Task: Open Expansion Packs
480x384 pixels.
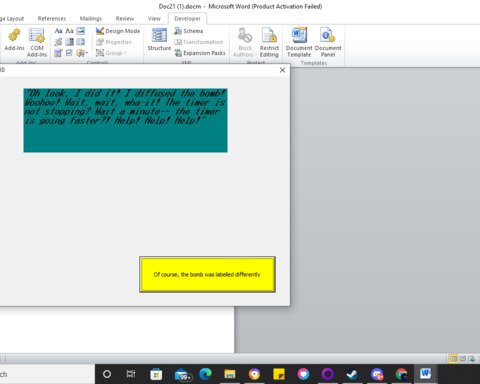Action: [x=200, y=53]
